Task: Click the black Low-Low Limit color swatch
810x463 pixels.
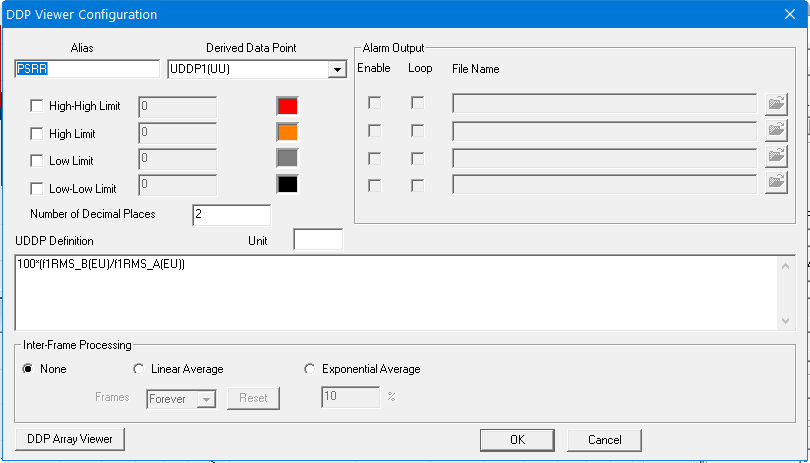Action: [x=287, y=184]
